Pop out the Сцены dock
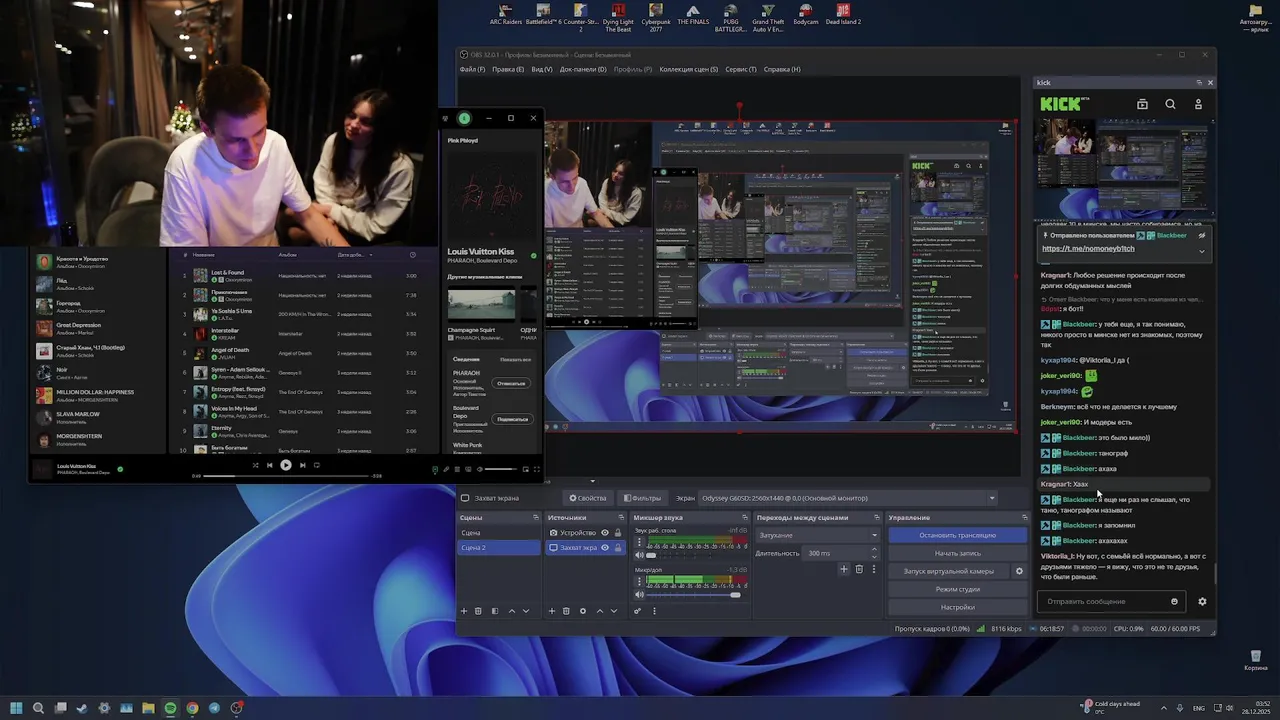The image size is (1280, 720). [536, 518]
